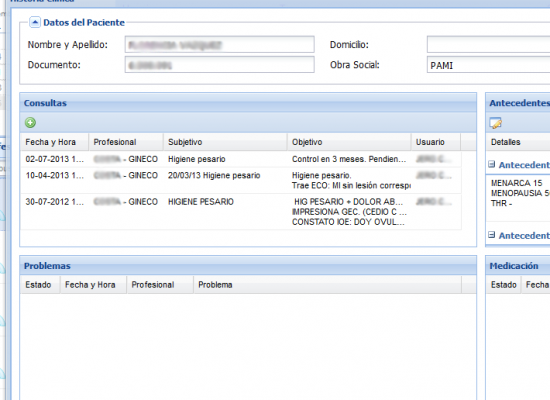Click the Obra Social field showing PAMI

click(x=488, y=65)
